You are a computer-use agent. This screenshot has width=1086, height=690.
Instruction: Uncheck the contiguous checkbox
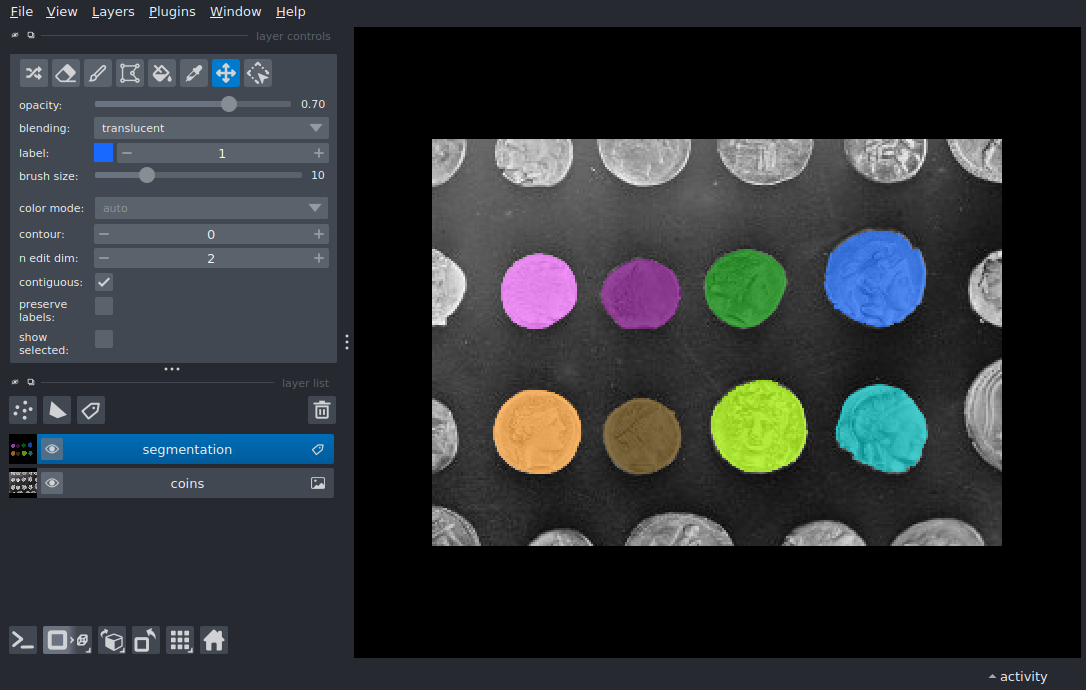point(104,282)
